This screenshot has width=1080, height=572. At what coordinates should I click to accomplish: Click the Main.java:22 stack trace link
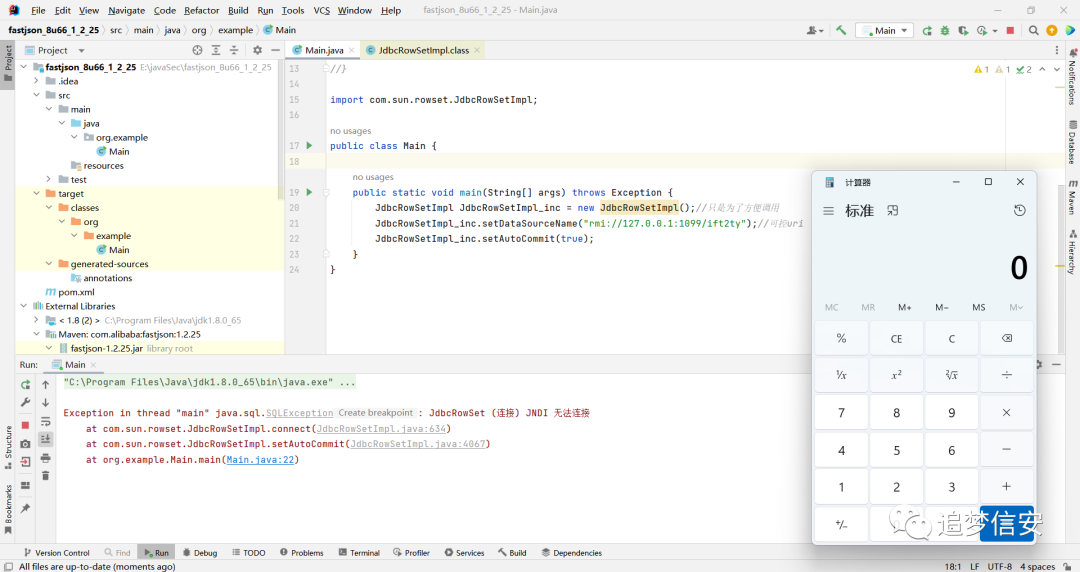point(260,460)
